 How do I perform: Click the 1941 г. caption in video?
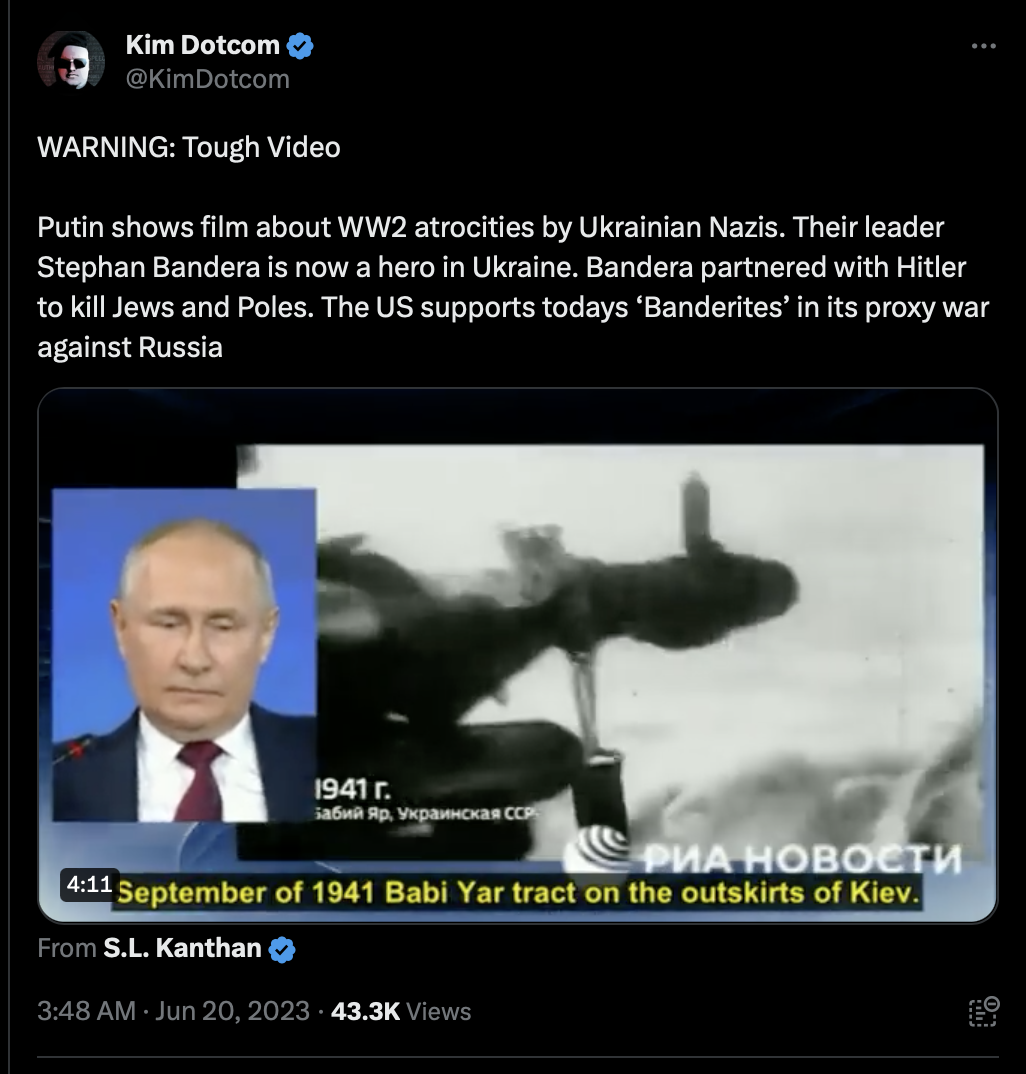[353, 790]
